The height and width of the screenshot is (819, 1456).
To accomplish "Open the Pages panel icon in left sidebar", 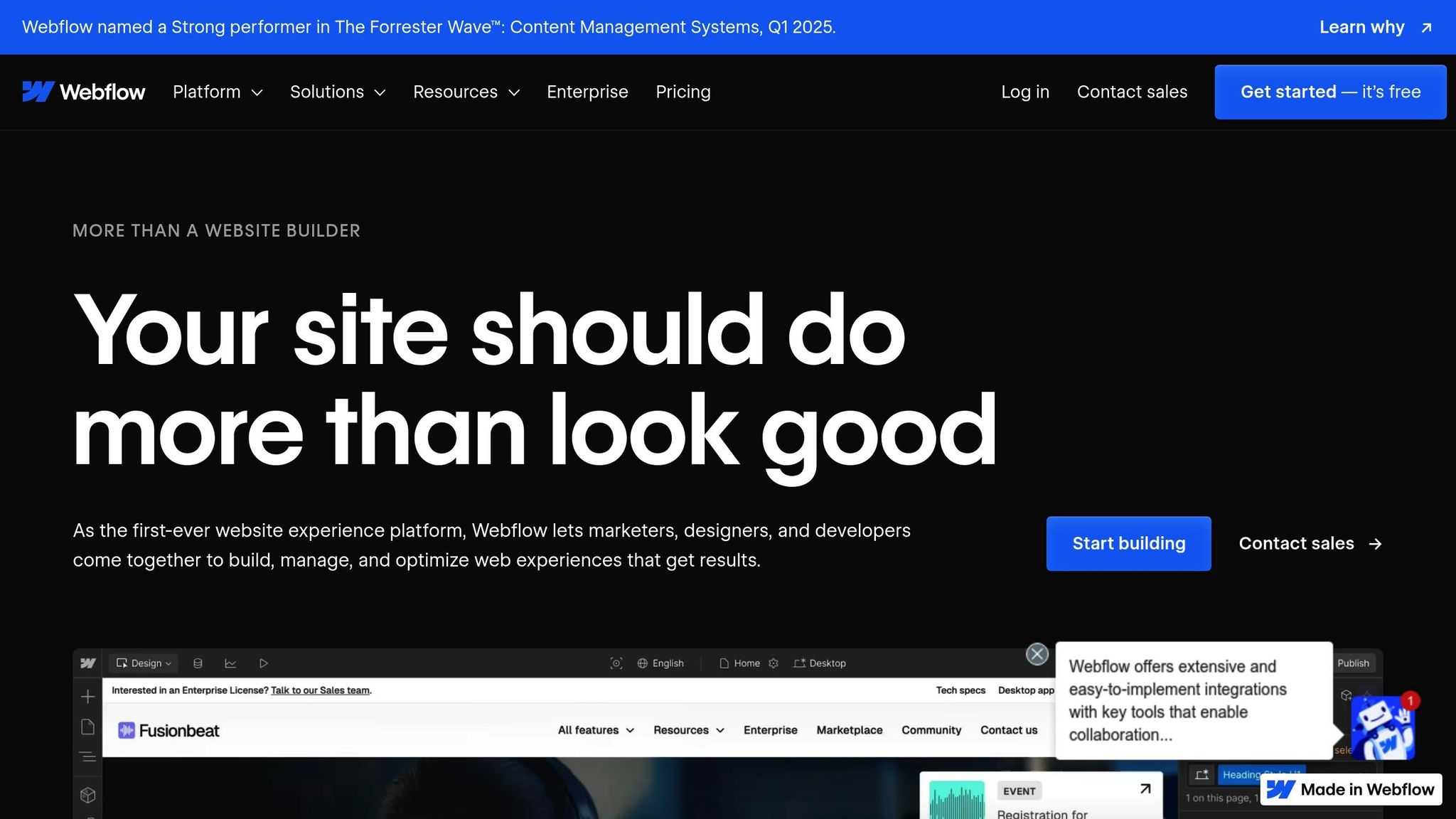I will pyautogui.click(x=87, y=727).
